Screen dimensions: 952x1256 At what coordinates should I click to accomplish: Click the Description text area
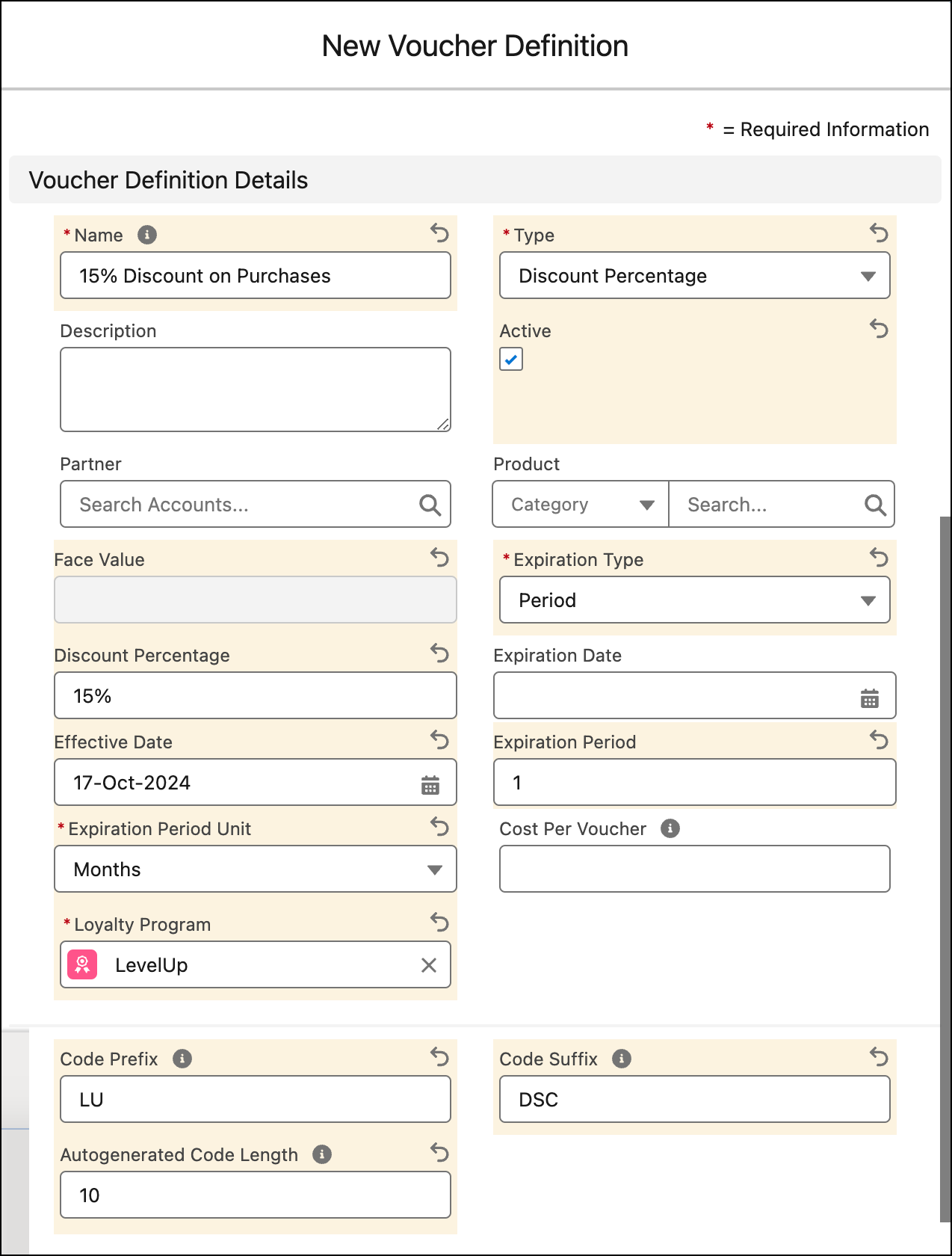256,390
